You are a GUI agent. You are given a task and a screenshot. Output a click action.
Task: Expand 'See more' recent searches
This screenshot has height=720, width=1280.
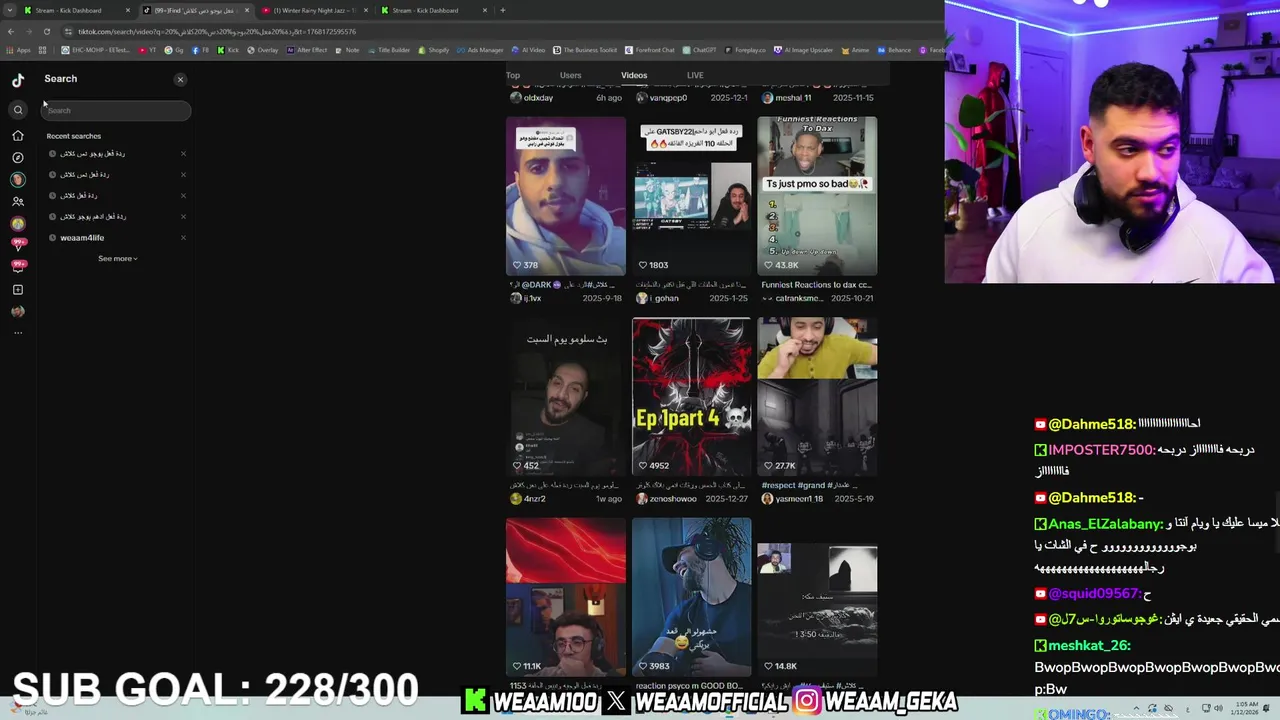click(118, 259)
